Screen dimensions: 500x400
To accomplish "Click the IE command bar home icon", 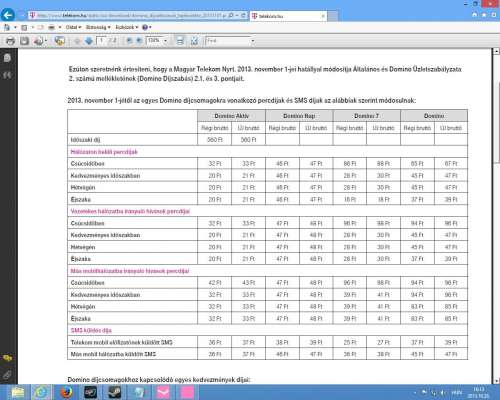I will [7, 27].
